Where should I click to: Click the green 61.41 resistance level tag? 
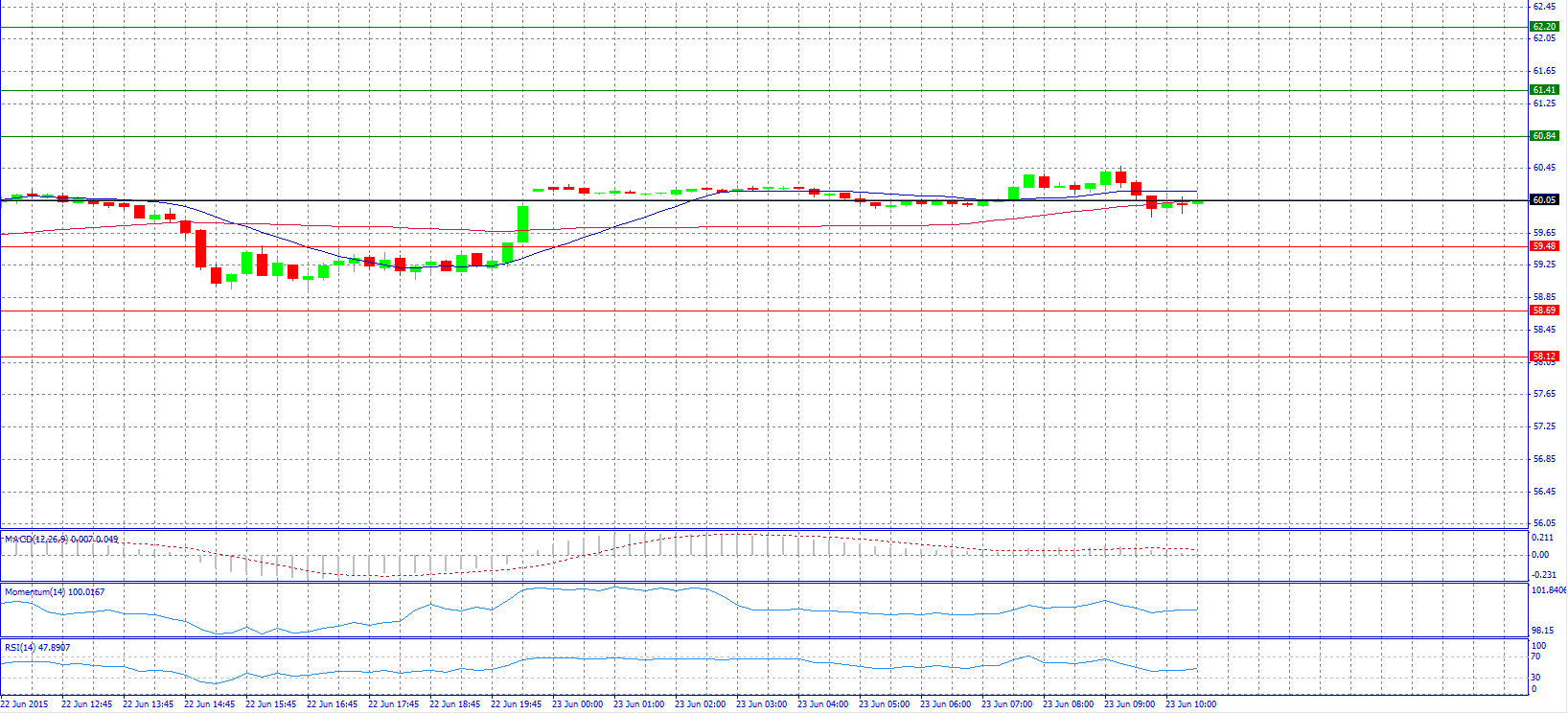1544,90
